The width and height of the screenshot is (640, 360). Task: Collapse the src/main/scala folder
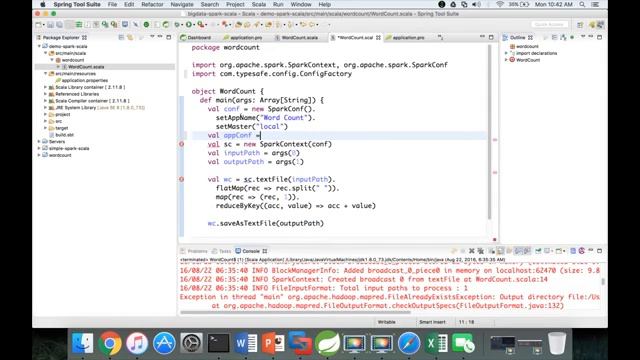tap(46, 53)
